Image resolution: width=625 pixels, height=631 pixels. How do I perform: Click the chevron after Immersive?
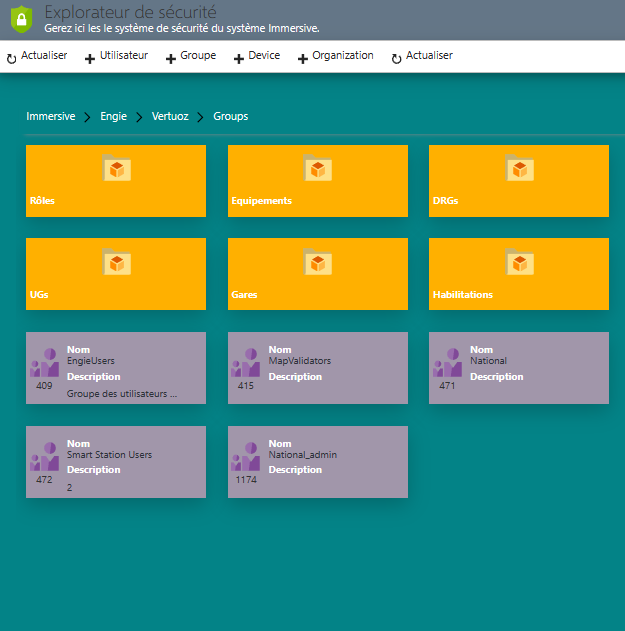pyautogui.click(x=87, y=117)
